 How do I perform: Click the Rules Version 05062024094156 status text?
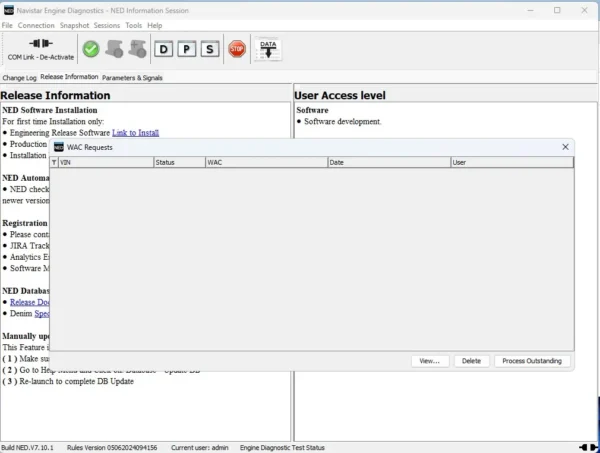(x=112, y=448)
